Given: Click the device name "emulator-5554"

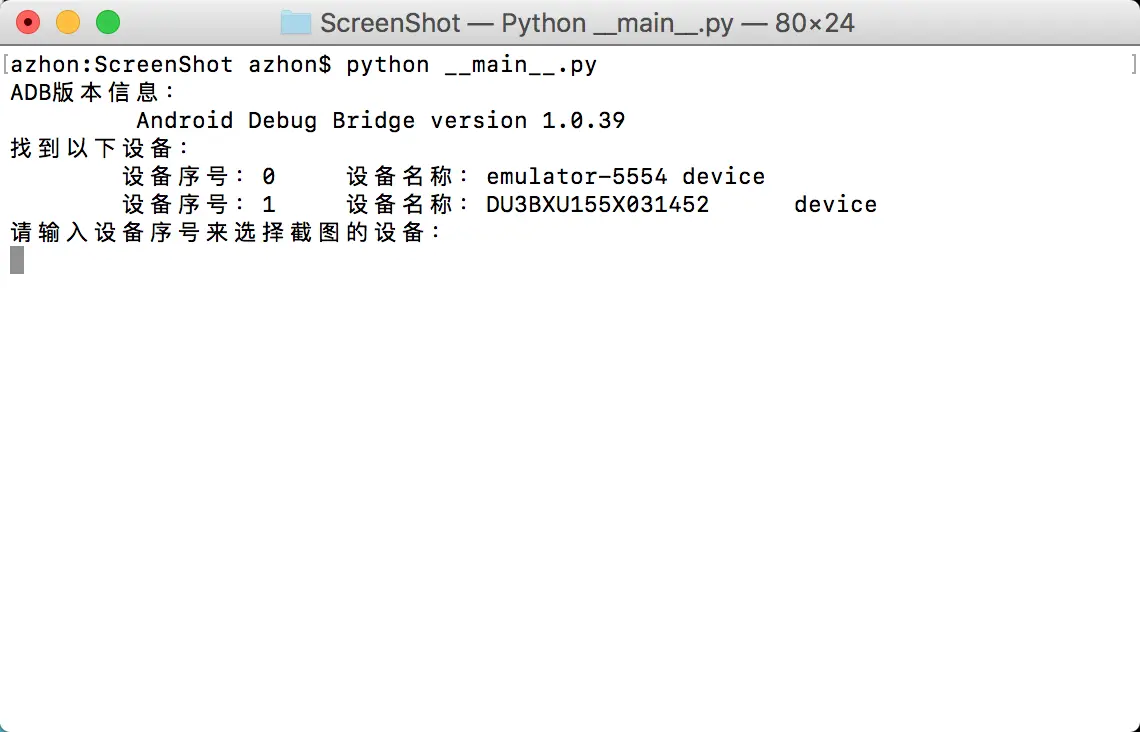Looking at the screenshot, I should pos(577,177).
